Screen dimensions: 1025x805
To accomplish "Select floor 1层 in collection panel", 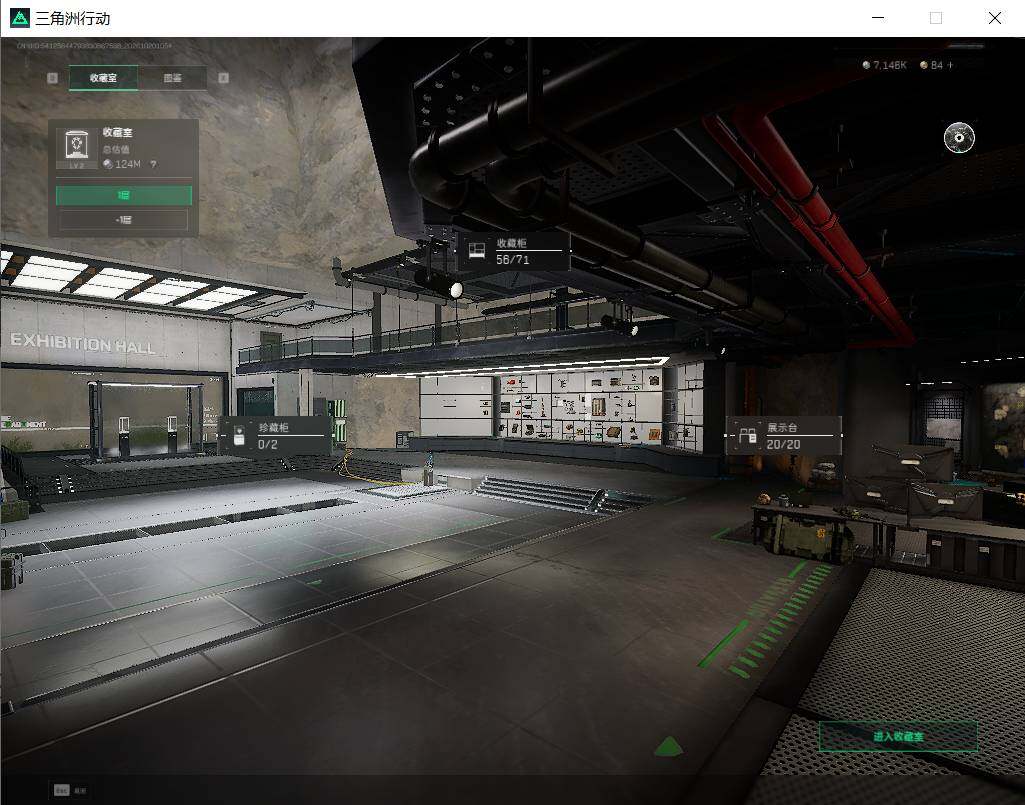I will 124,195.
